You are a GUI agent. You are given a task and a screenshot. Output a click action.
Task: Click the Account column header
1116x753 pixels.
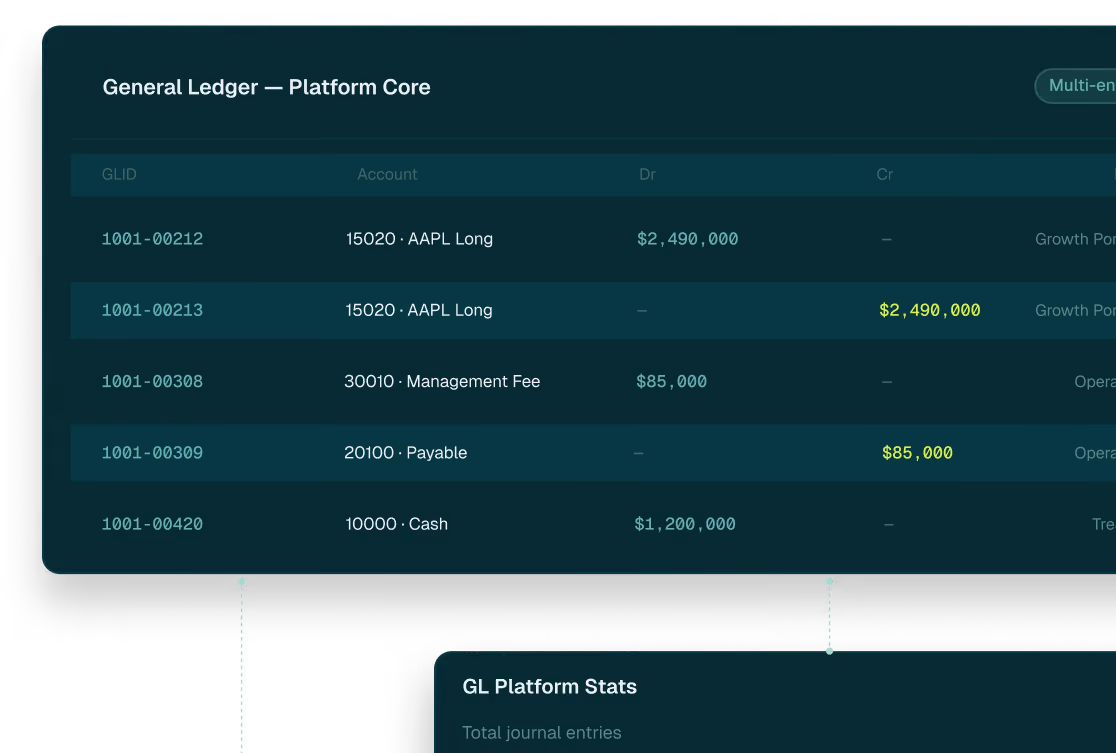point(387,174)
